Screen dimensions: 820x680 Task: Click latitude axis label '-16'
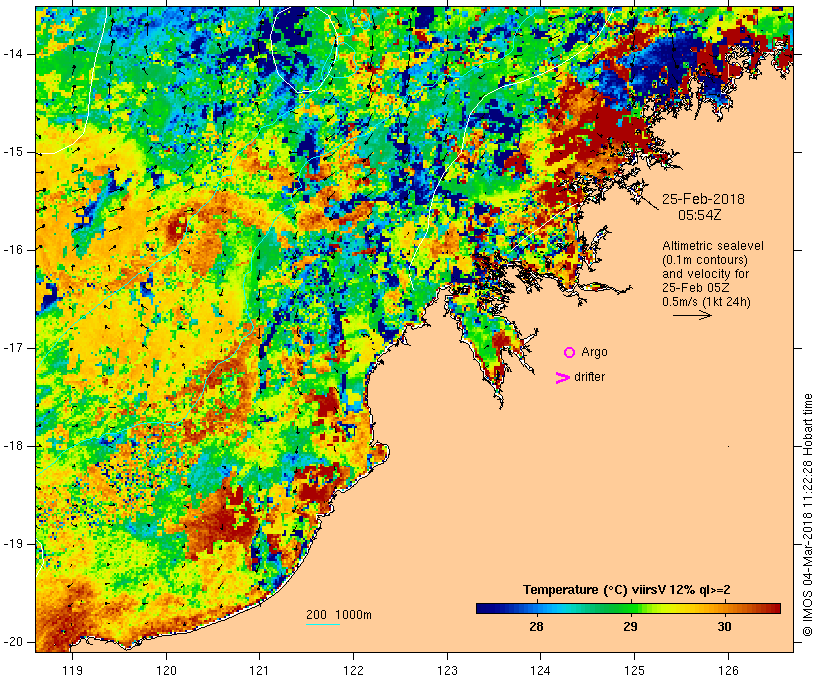[12, 250]
